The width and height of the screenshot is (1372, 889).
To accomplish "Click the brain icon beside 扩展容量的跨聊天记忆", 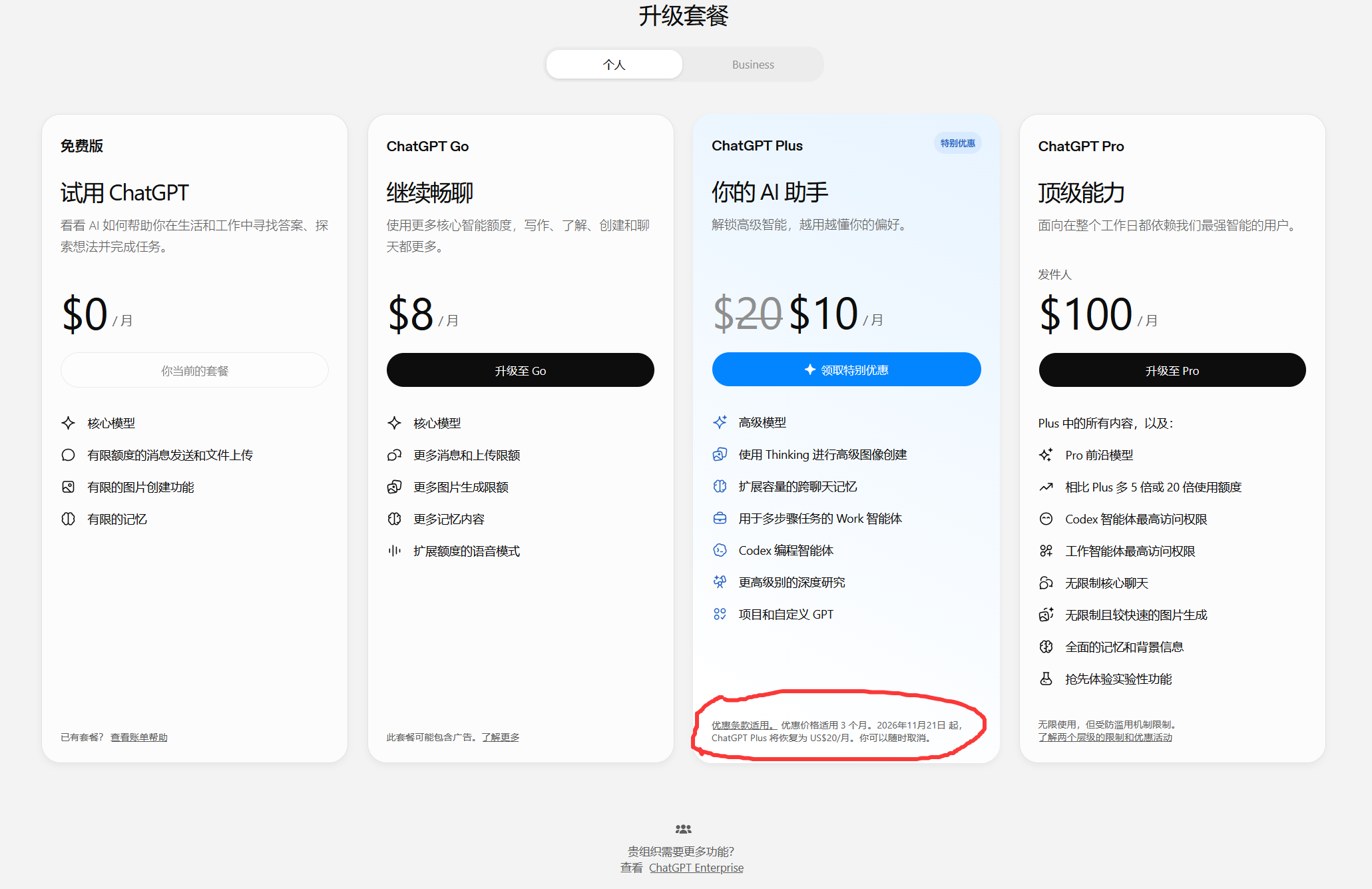I will point(720,486).
